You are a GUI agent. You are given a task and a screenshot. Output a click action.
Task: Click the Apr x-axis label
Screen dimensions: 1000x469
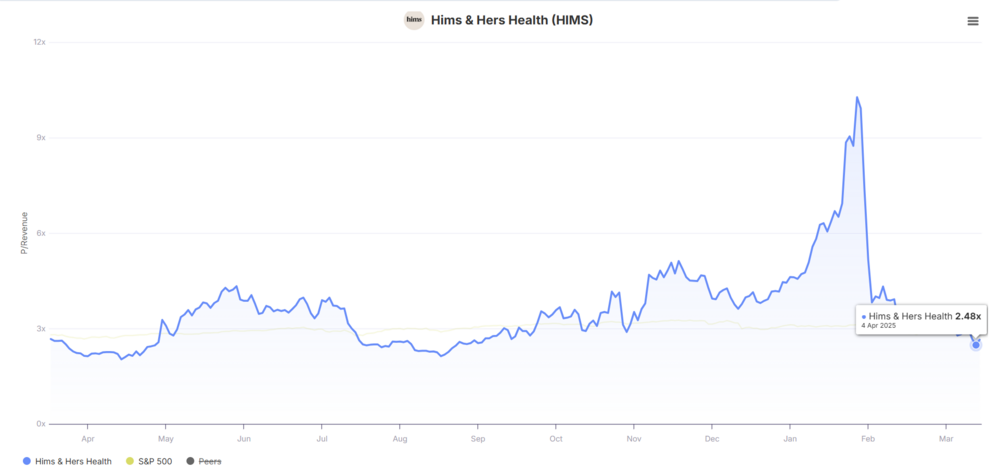(88, 440)
